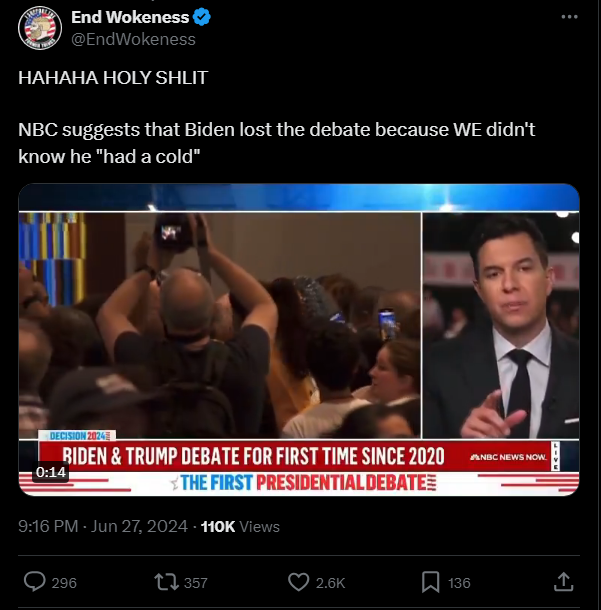Click the 0:14 video duration badge
This screenshot has height=610, width=601.
click(x=51, y=472)
